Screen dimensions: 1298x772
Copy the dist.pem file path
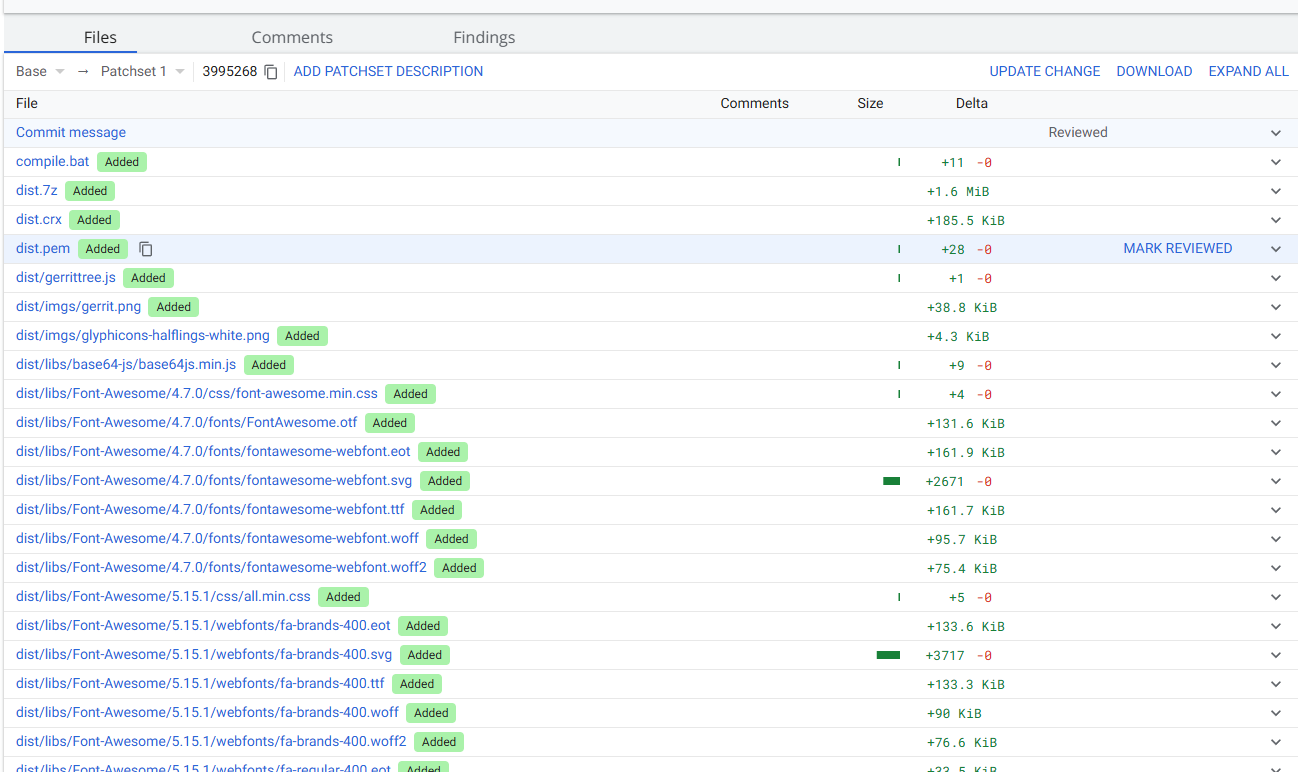tap(146, 249)
